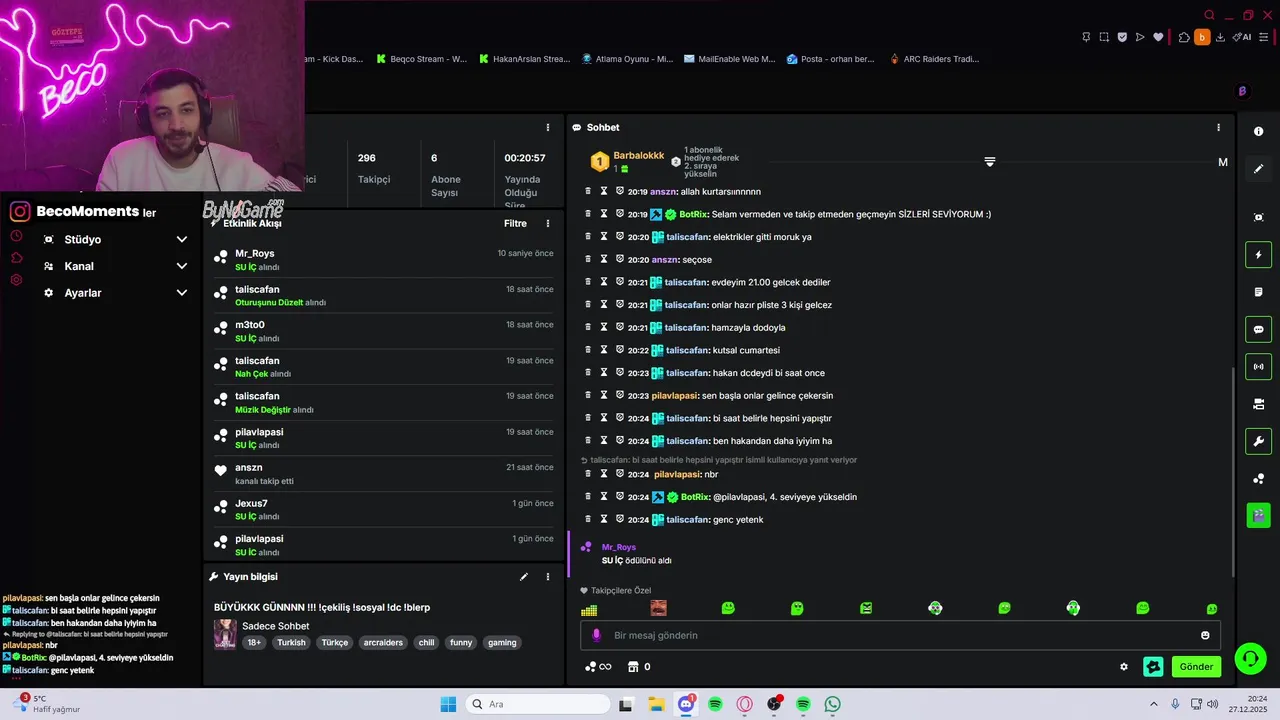The image size is (1280, 720).
Task: Open the wrench tools icon in right sidebar
Action: (1258, 441)
